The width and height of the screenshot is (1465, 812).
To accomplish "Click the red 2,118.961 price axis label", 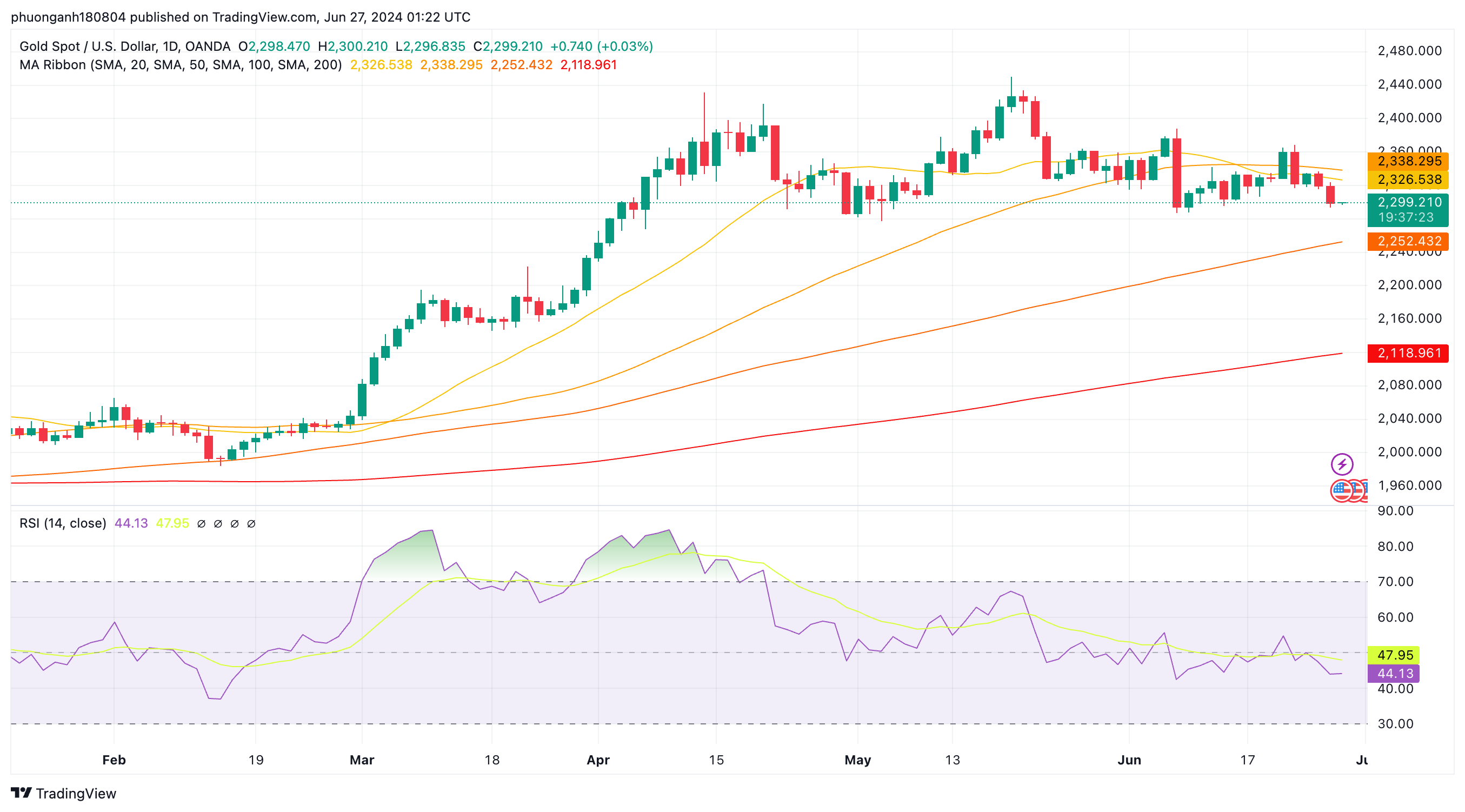I will (1408, 353).
